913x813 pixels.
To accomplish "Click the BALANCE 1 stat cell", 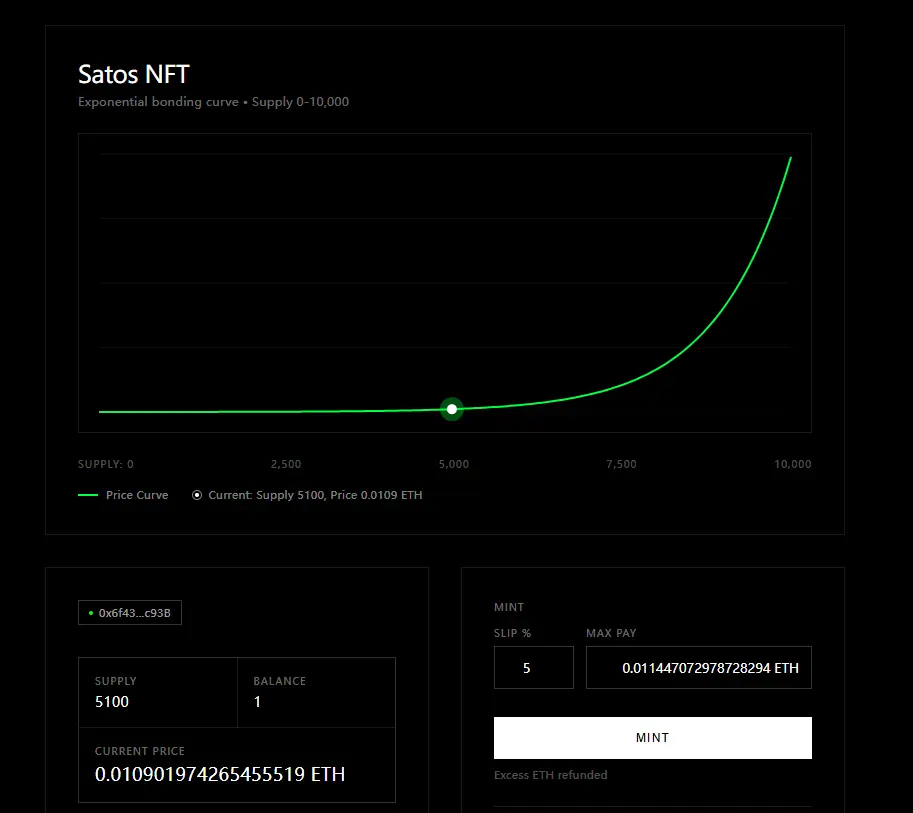I will 317,692.
